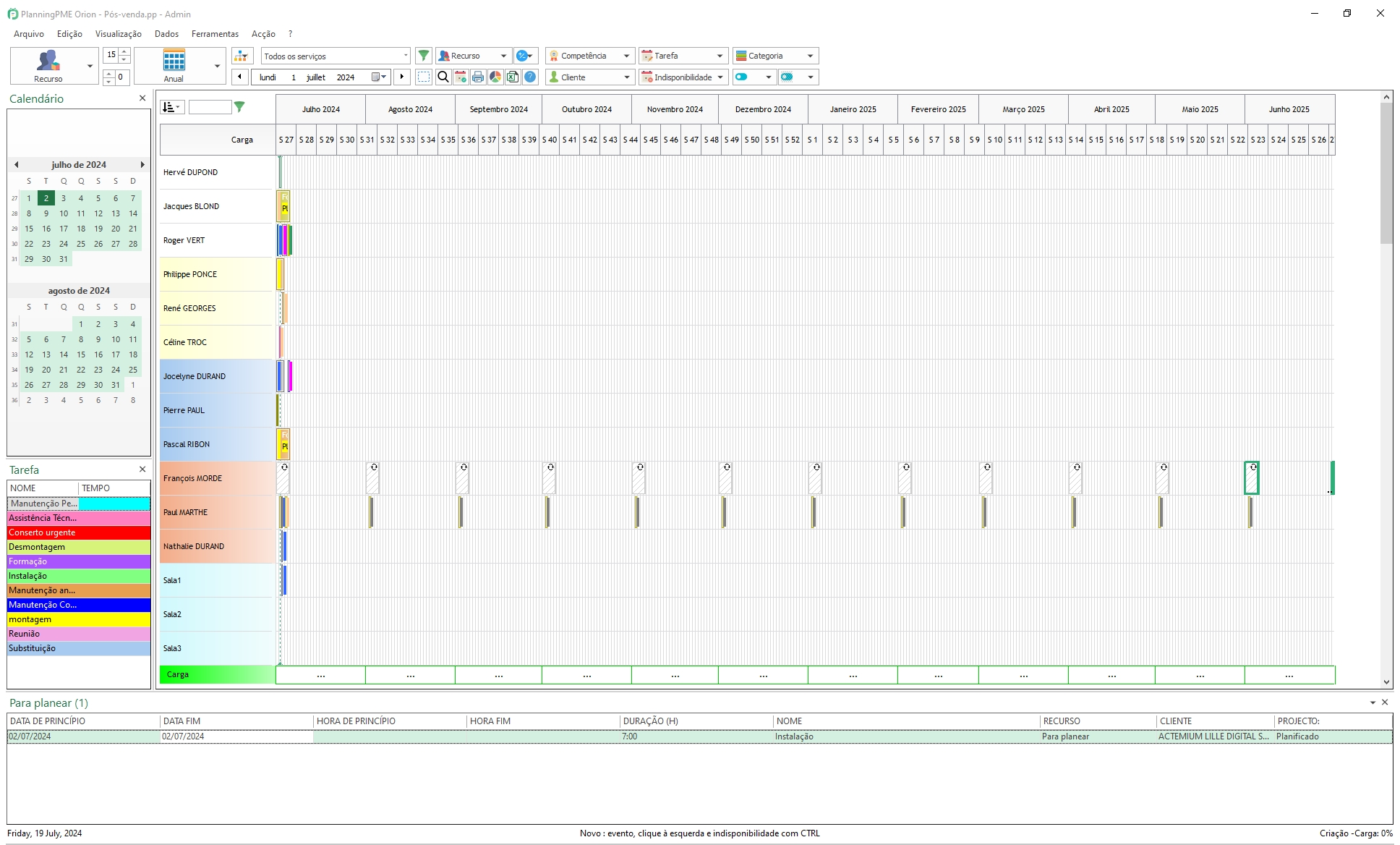This screenshot has height=845, width=1400.
Task: Expand the Recurso view dropdown arrow
Action: (90, 66)
